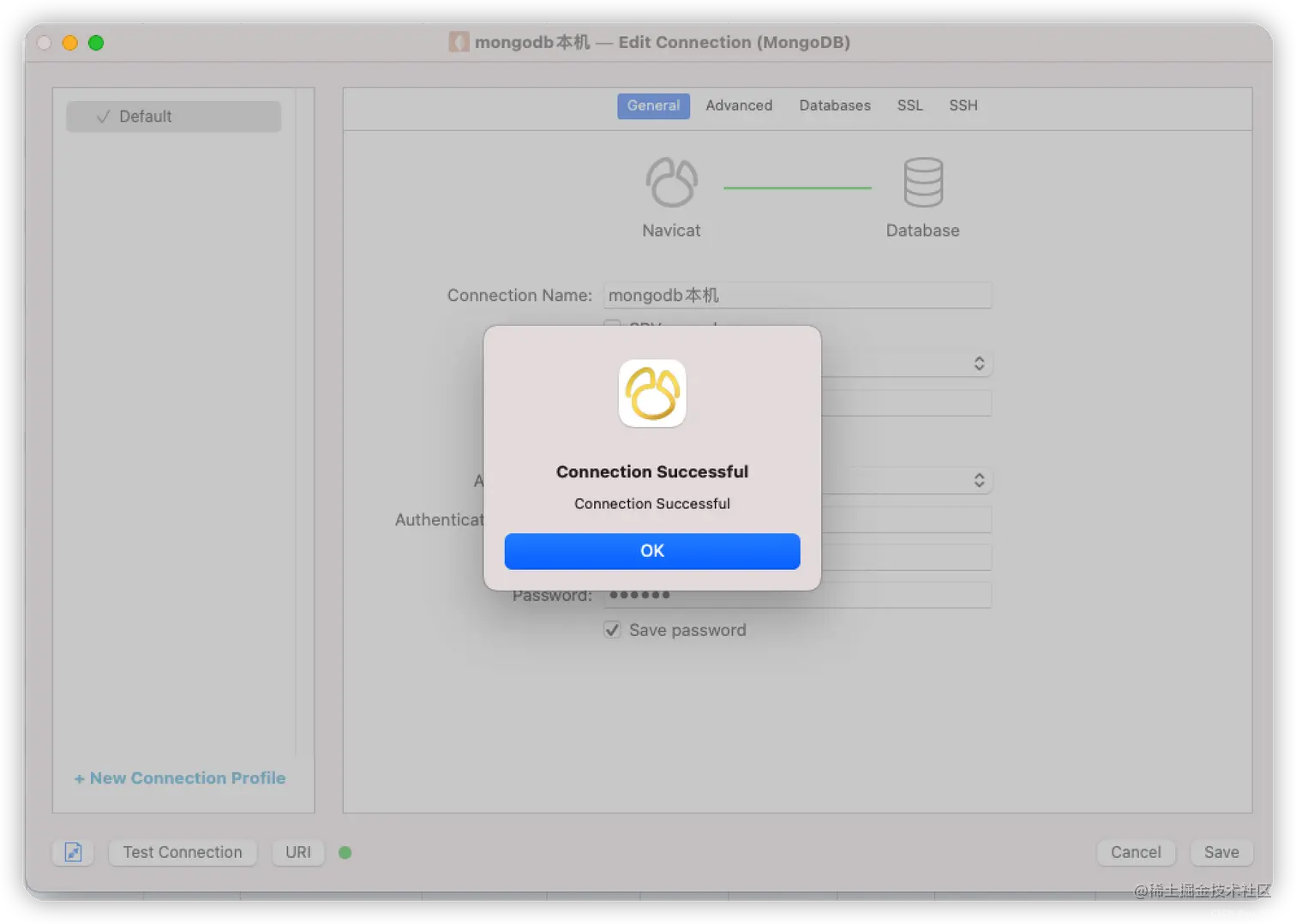The image size is (1296, 924).
Task: Click the Password field
Action: [797, 595]
